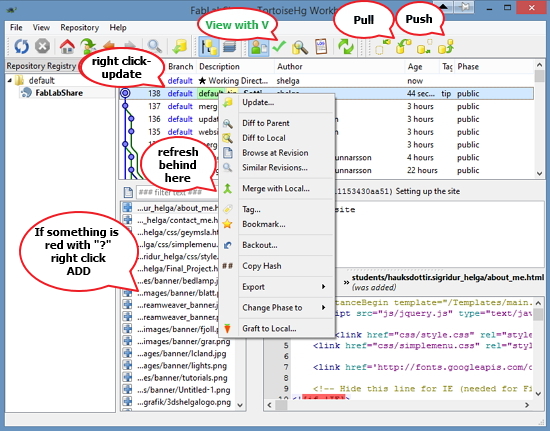Select the Working Directory row by shelga

326,81
